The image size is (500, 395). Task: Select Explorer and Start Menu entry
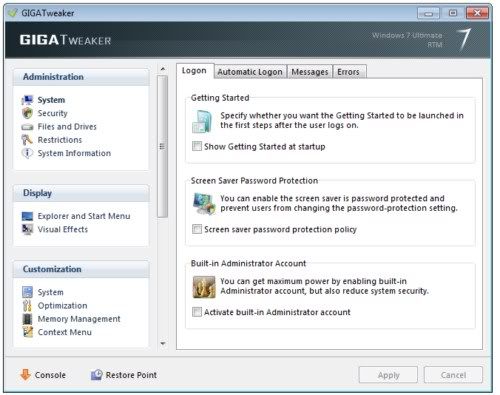(x=84, y=216)
